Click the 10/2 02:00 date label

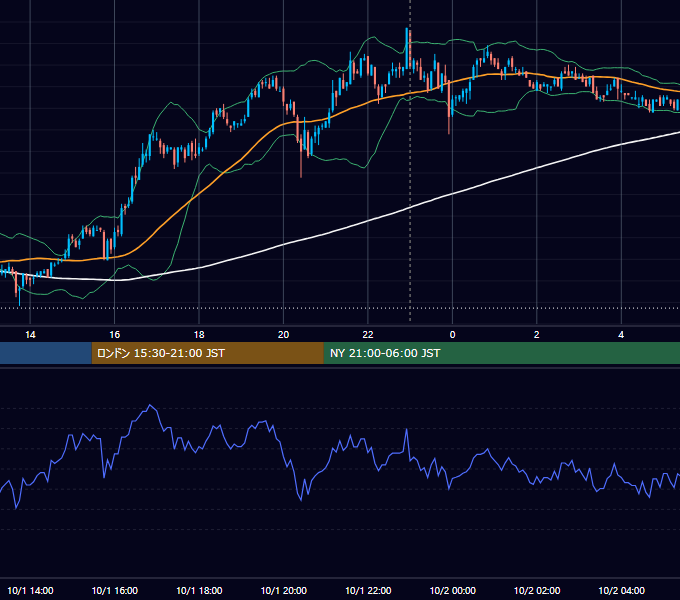[537, 590]
